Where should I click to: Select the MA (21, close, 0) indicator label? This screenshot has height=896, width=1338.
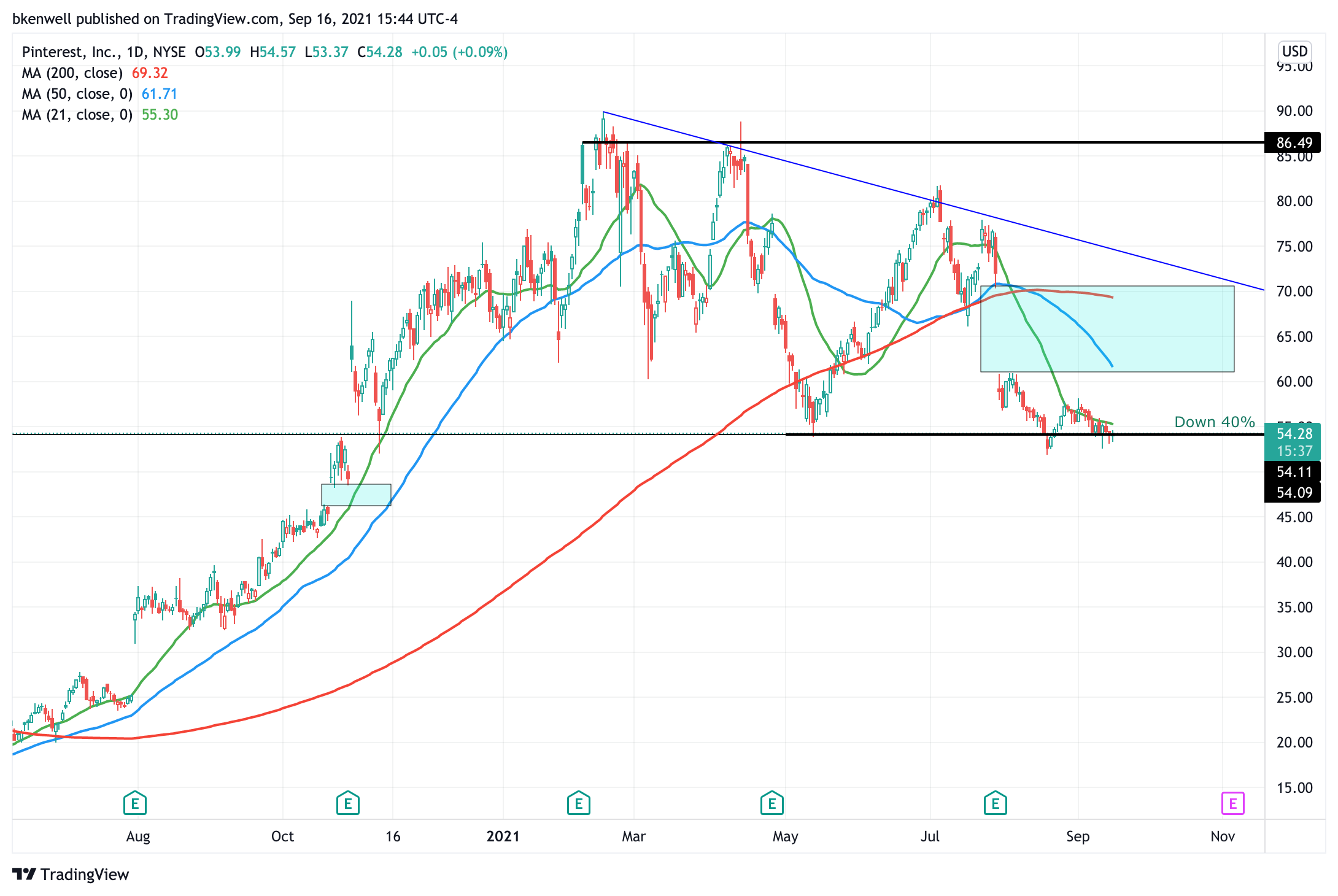[77, 115]
